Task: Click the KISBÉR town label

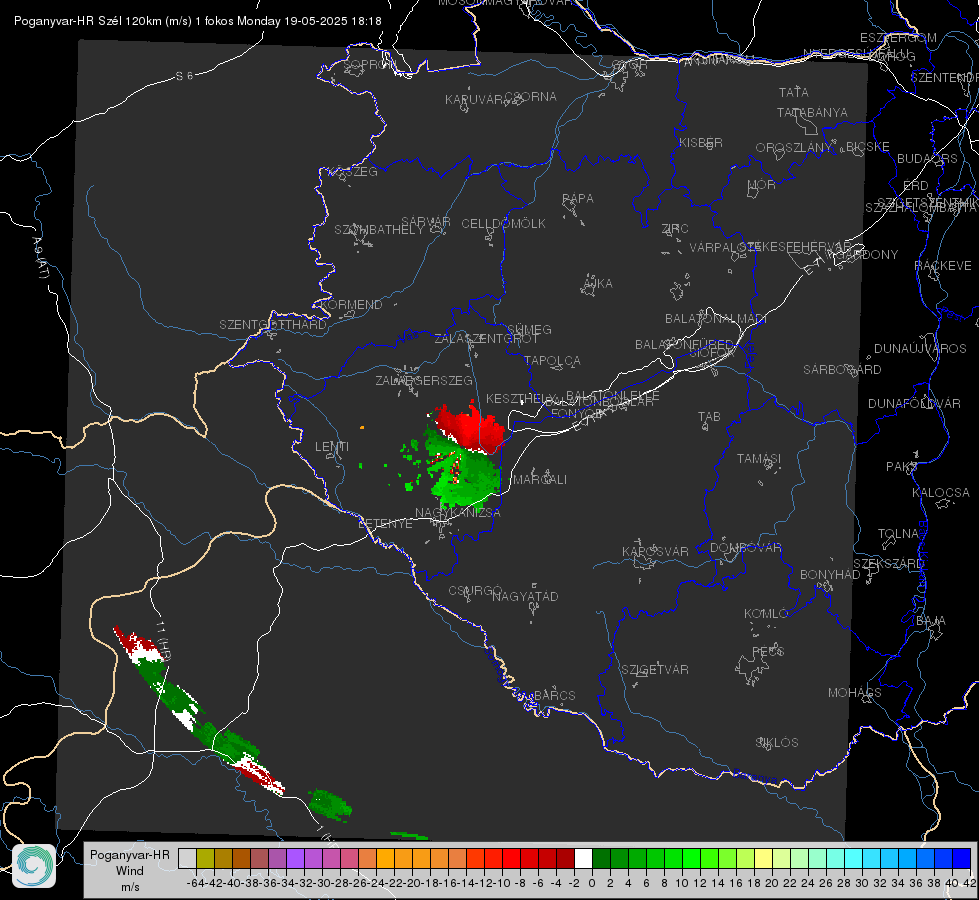Action: (701, 142)
